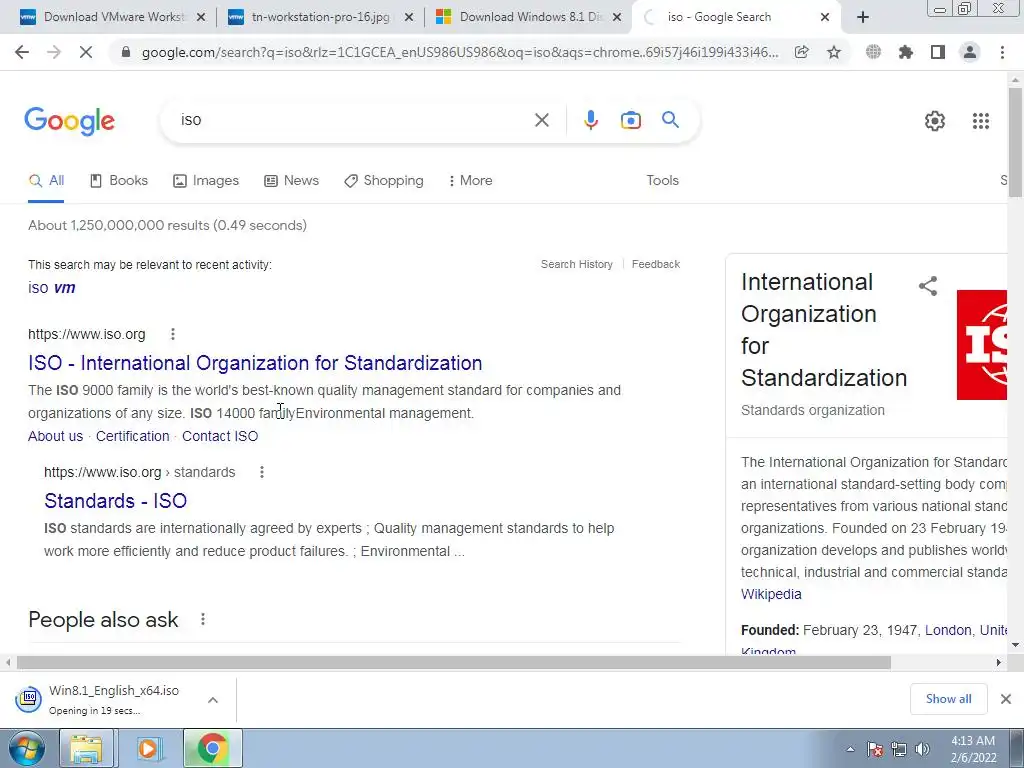Open Search History link
The width and height of the screenshot is (1024, 768).
point(577,264)
